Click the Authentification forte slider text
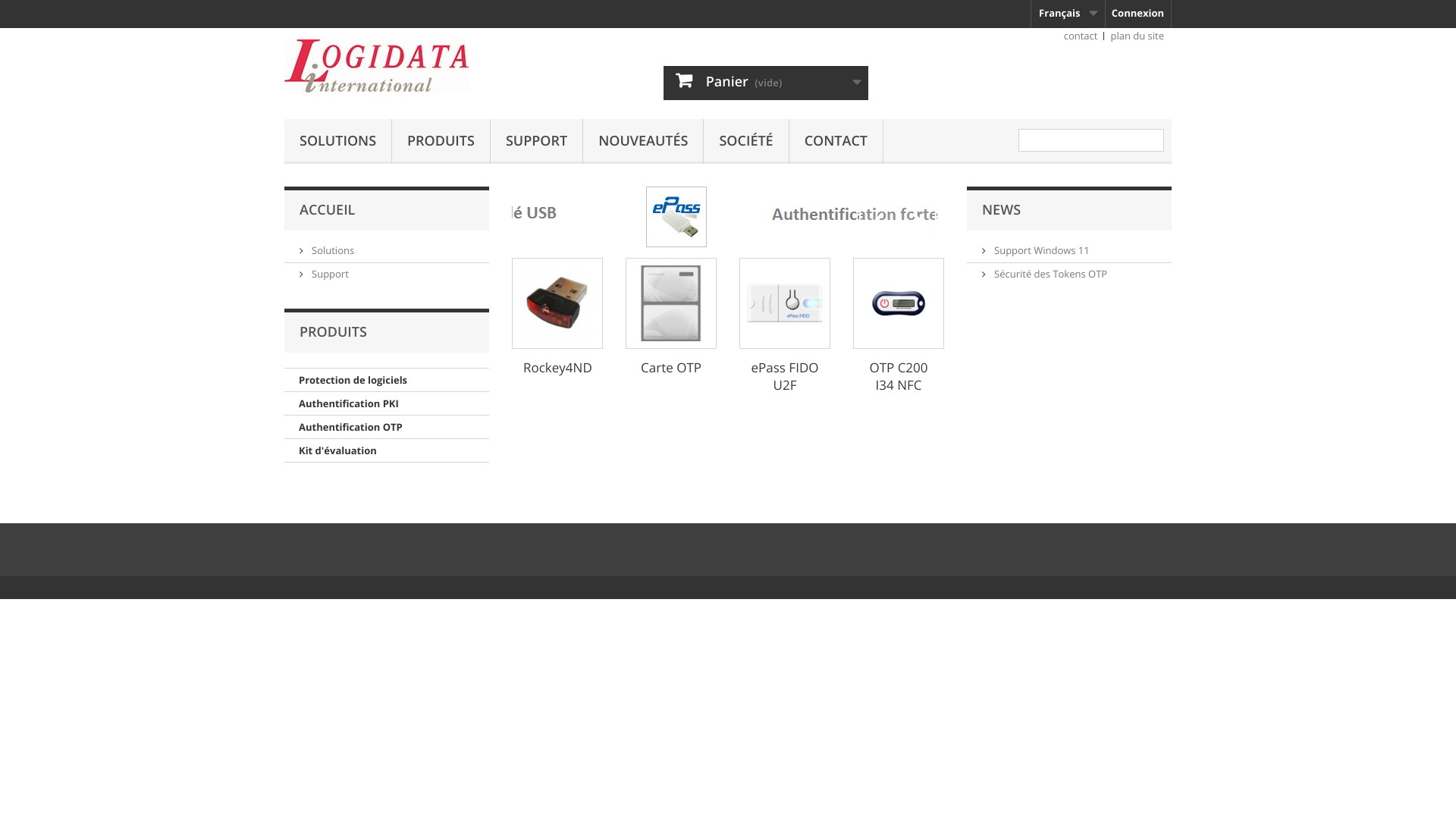Image resolution: width=1456 pixels, height=819 pixels. [855, 215]
